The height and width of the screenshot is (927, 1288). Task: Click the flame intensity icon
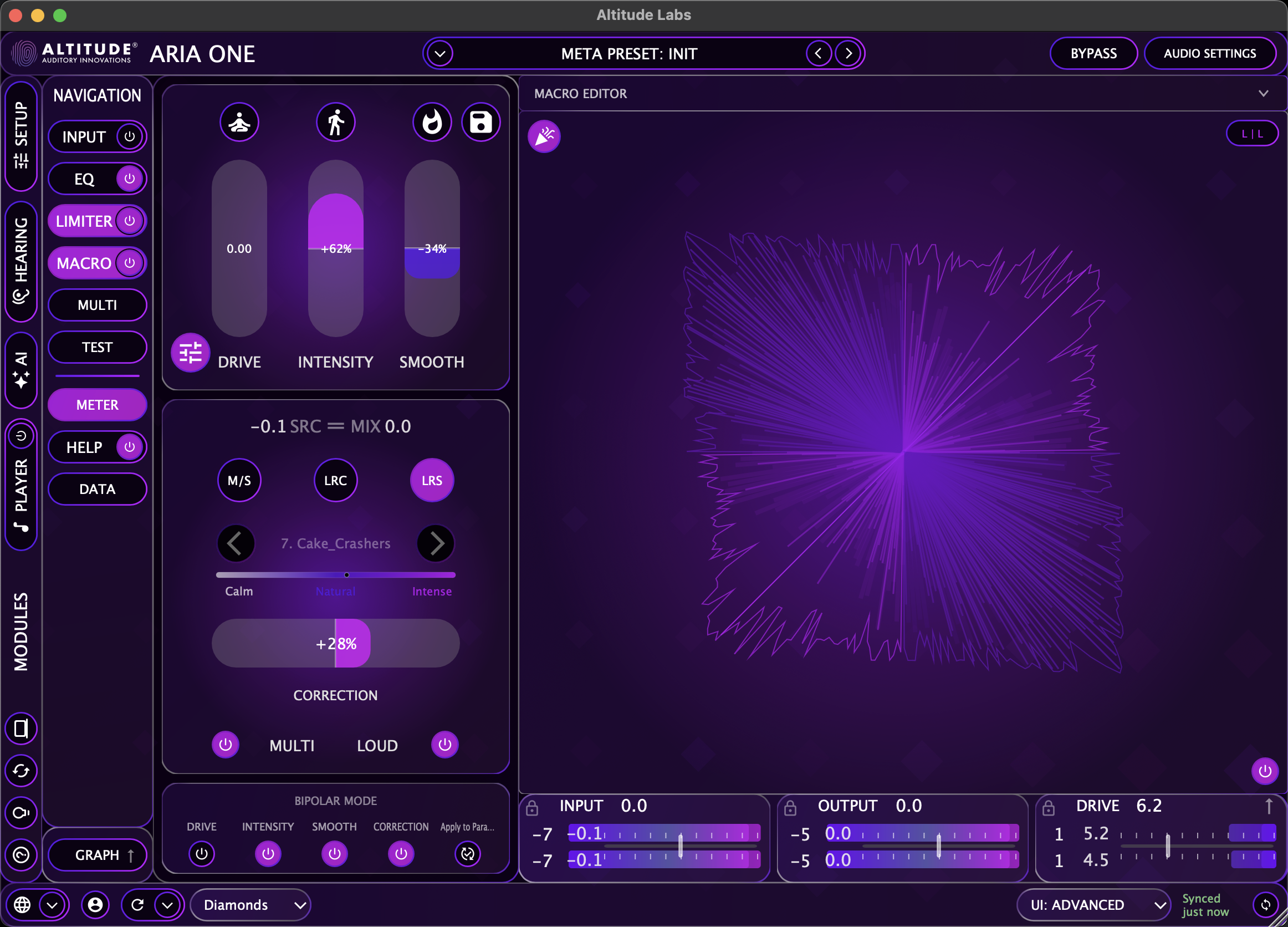(x=432, y=121)
